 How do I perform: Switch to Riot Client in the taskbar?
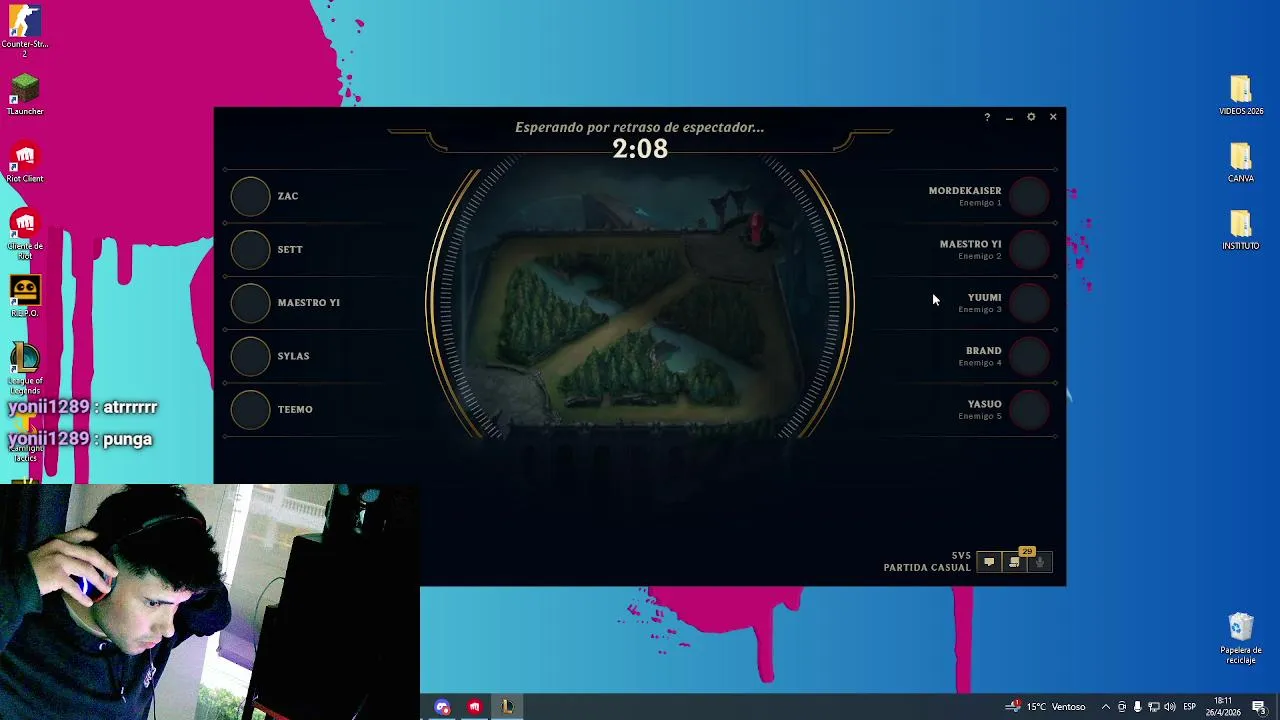(x=475, y=707)
